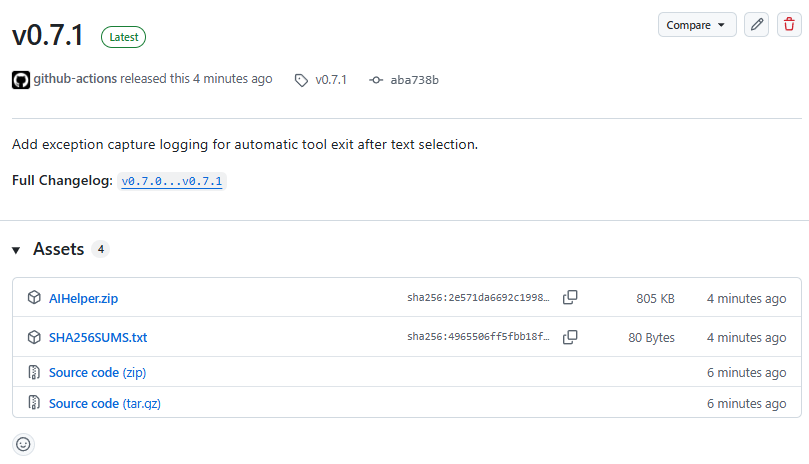Copy SHA256 hash for AIHelper.zip
Viewport: 809px width, 464px height.
tap(570, 297)
